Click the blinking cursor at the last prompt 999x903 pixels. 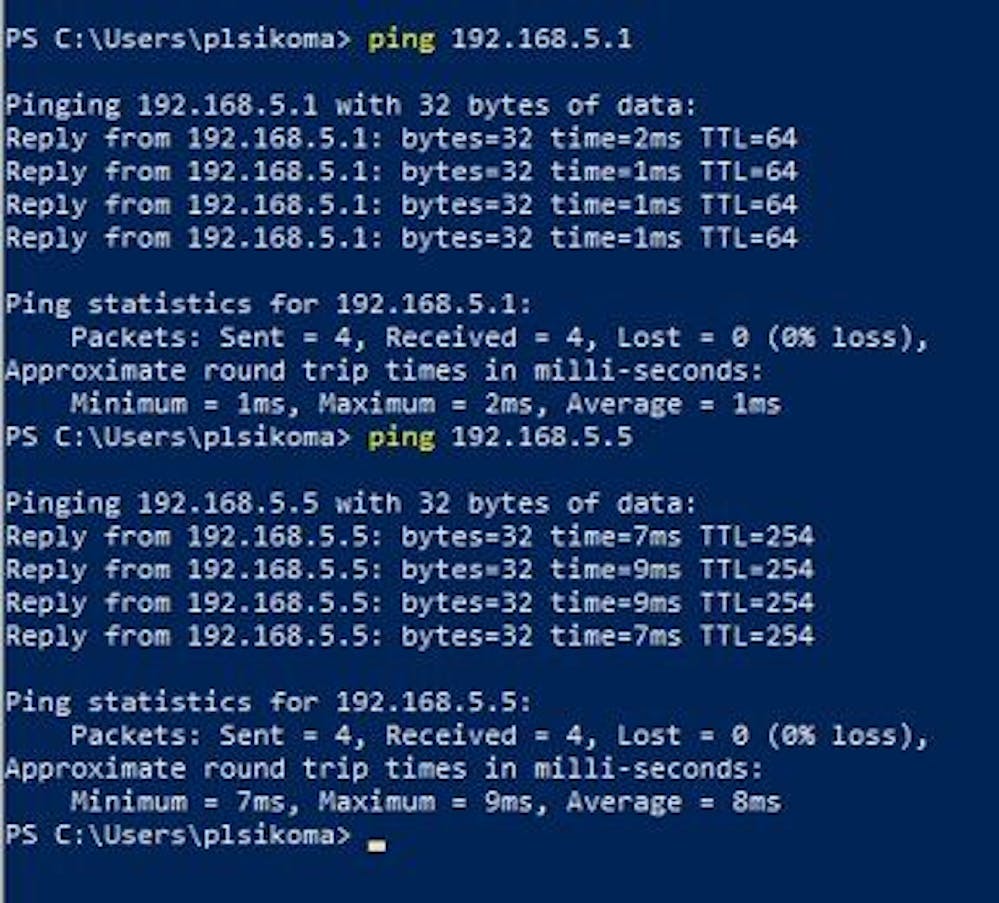pos(377,846)
